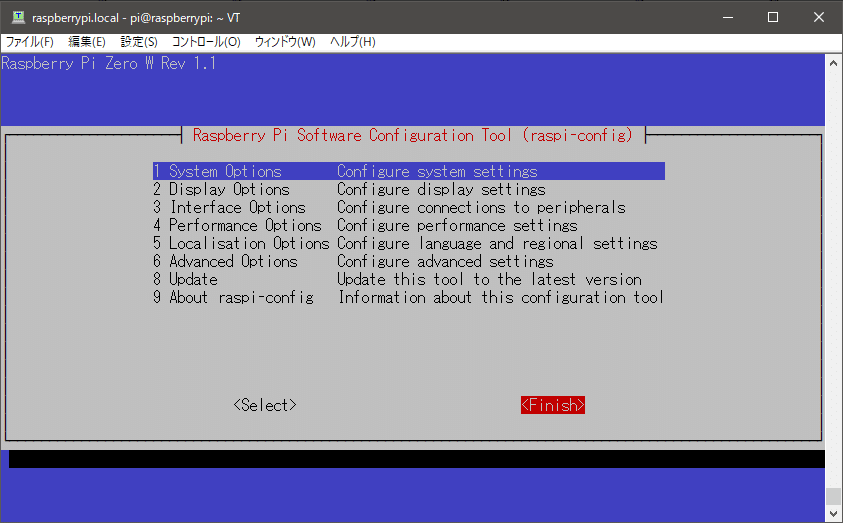Image resolution: width=843 pixels, height=523 pixels.
Task: Click 'Configure performance settings' description
Action: pyautogui.click(x=458, y=225)
